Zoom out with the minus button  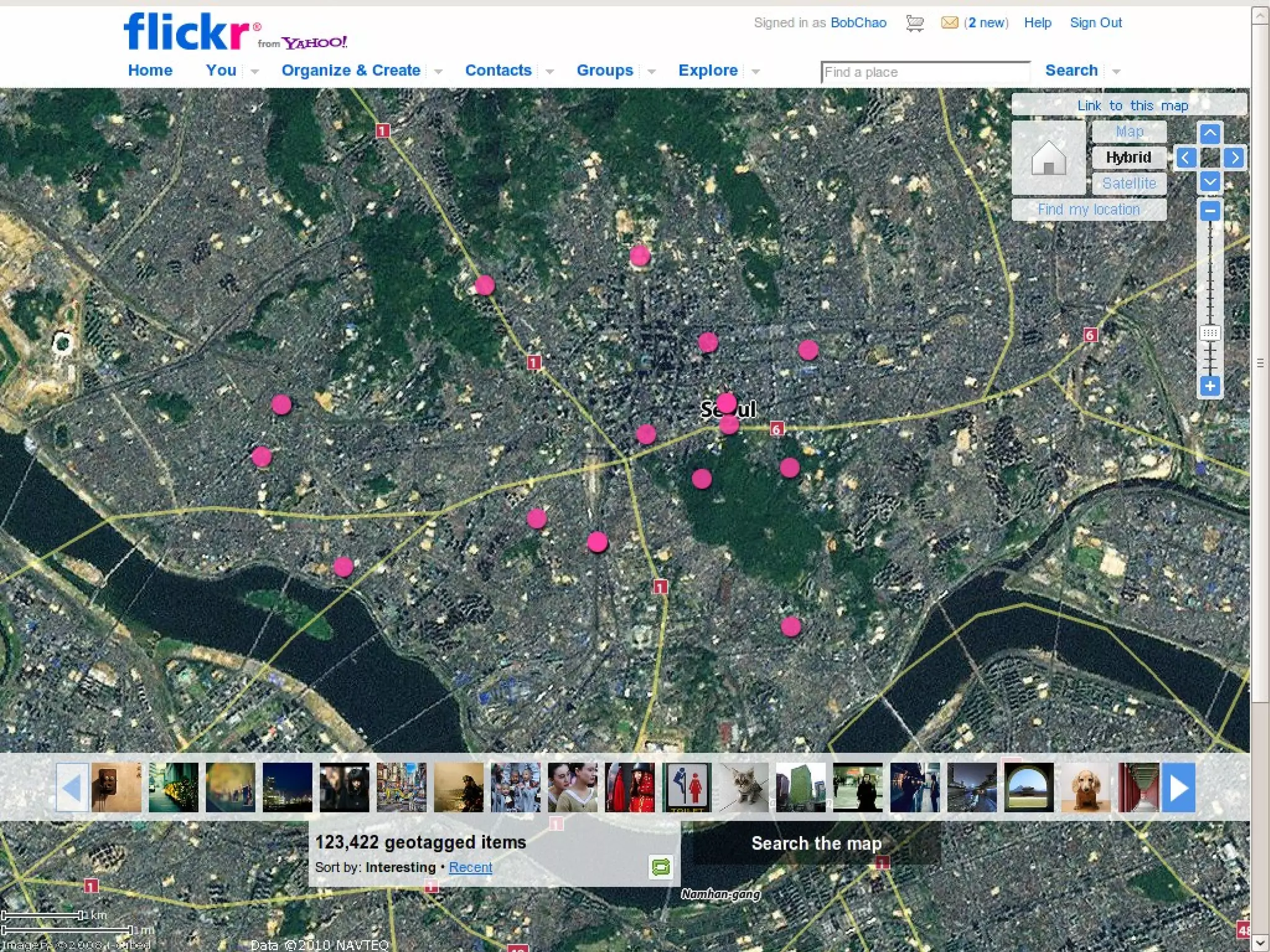click(x=1209, y=211)
